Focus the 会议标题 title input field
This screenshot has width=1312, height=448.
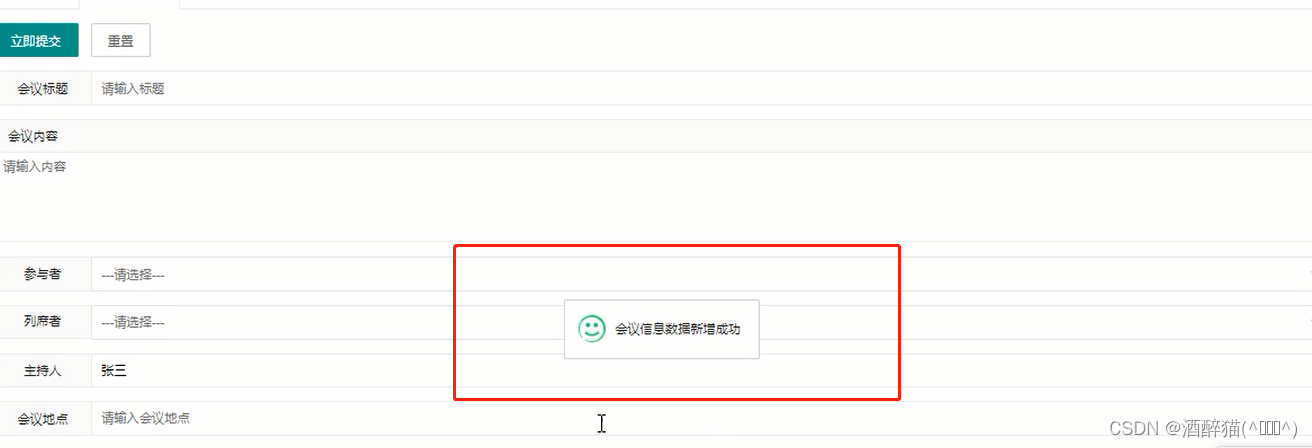coord(701,88)
